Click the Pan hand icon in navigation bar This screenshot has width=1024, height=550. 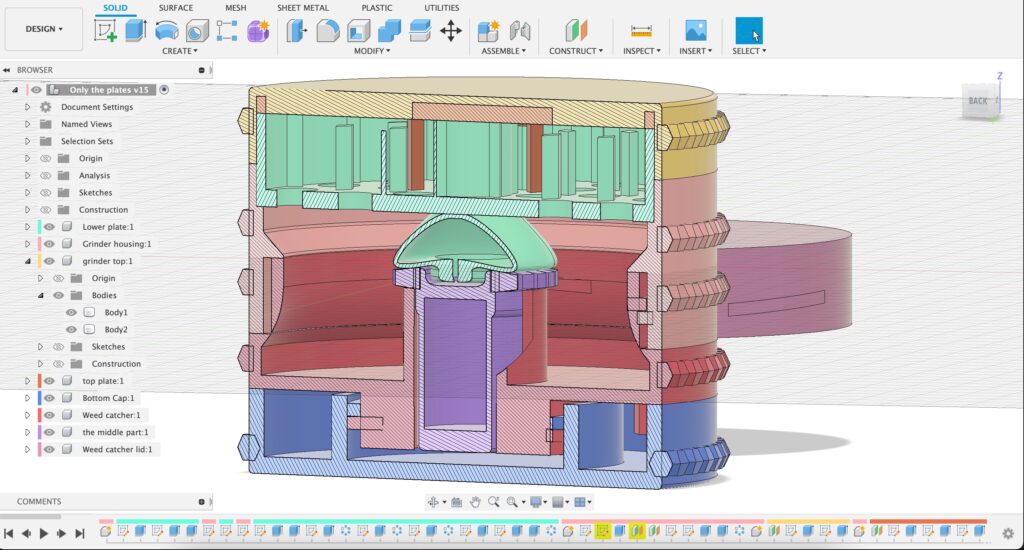point(476,502)
